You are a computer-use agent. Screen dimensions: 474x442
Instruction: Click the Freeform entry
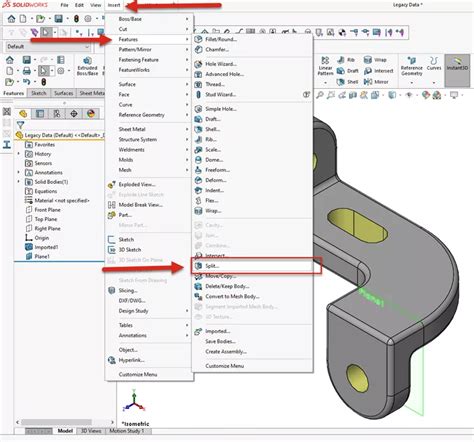tap(253, 170)
